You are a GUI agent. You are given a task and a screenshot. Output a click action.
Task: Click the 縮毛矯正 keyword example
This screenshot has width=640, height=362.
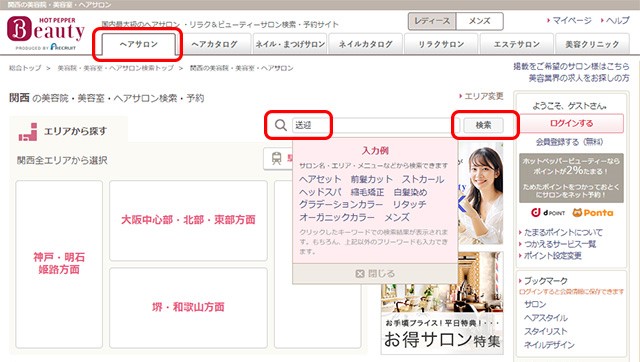[x=367, y=192]
